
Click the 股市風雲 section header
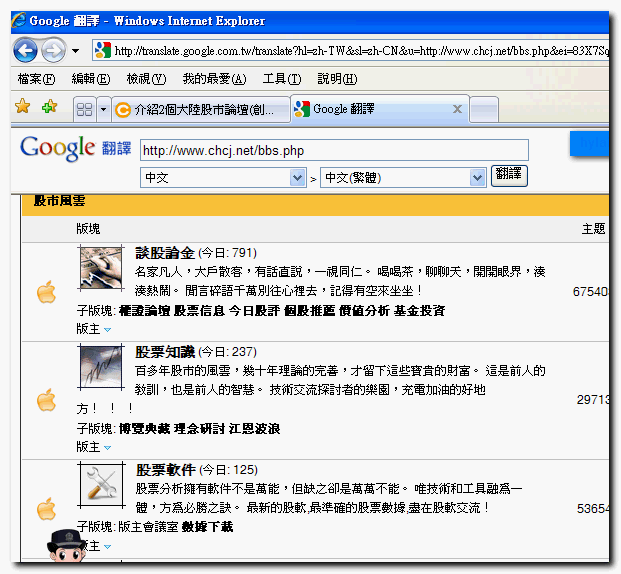pyautogui.click(x=59, y=201)
